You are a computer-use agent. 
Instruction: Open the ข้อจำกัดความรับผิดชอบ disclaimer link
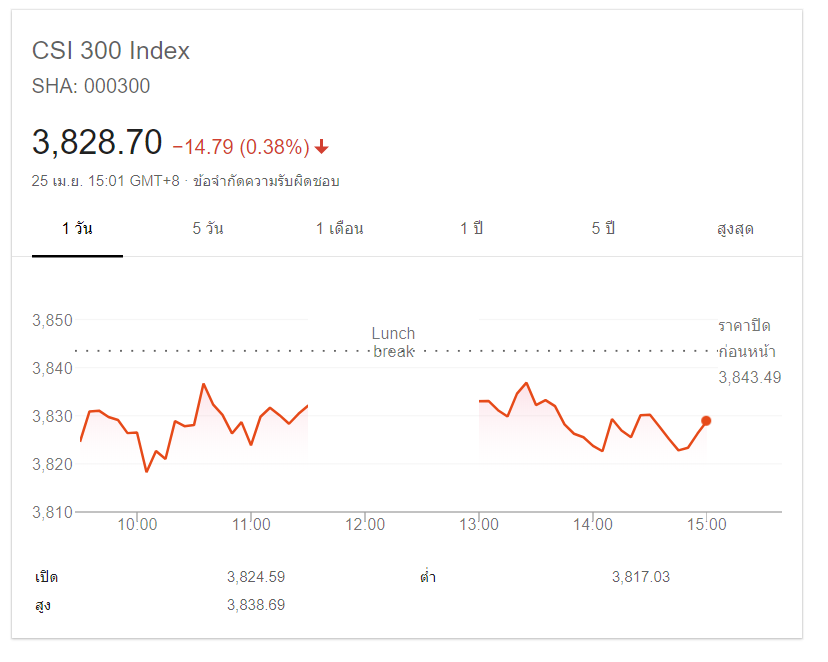point(266,181)
